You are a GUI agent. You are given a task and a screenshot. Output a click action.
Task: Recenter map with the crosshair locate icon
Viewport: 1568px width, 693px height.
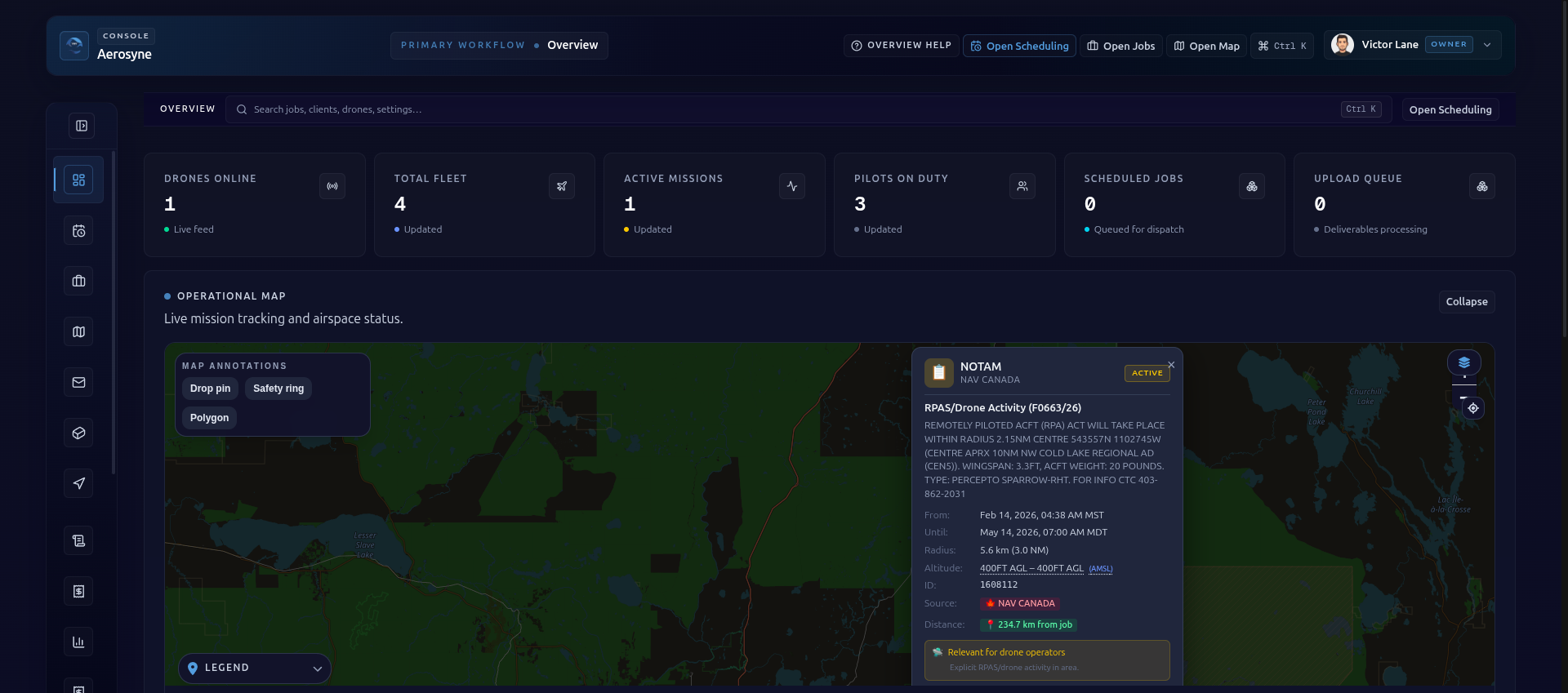coord(1473,408)
